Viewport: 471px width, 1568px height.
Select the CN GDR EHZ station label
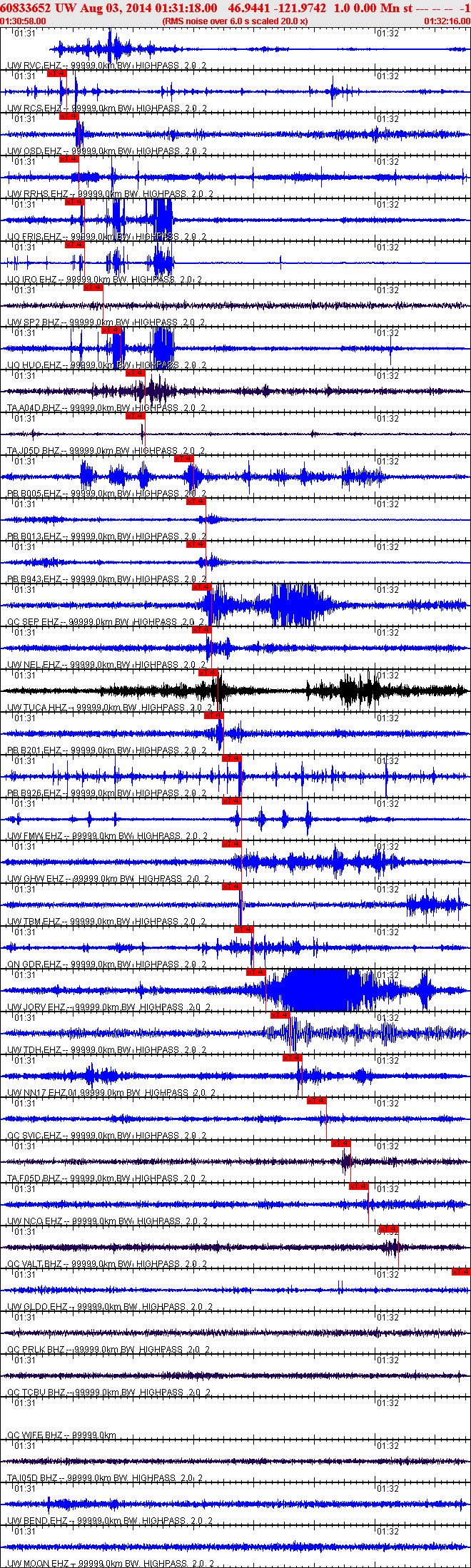pos(107,964)
